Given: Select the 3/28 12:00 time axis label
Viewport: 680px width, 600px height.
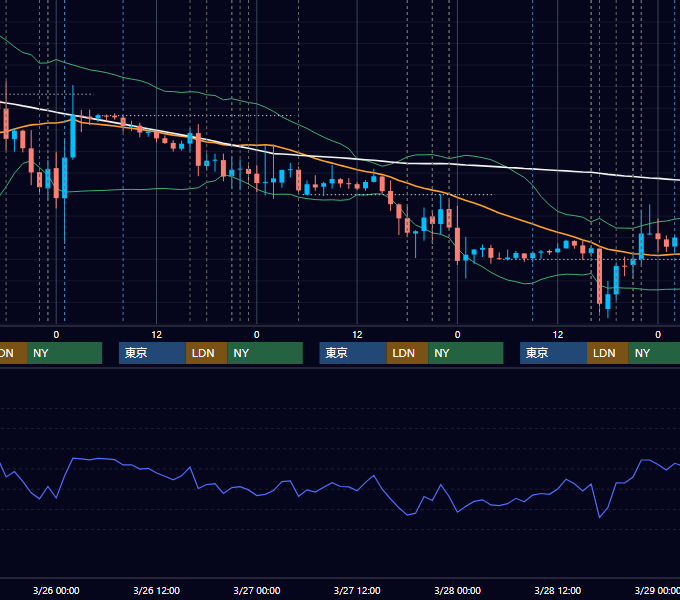Looking at the screenshot, I should 558,590.
